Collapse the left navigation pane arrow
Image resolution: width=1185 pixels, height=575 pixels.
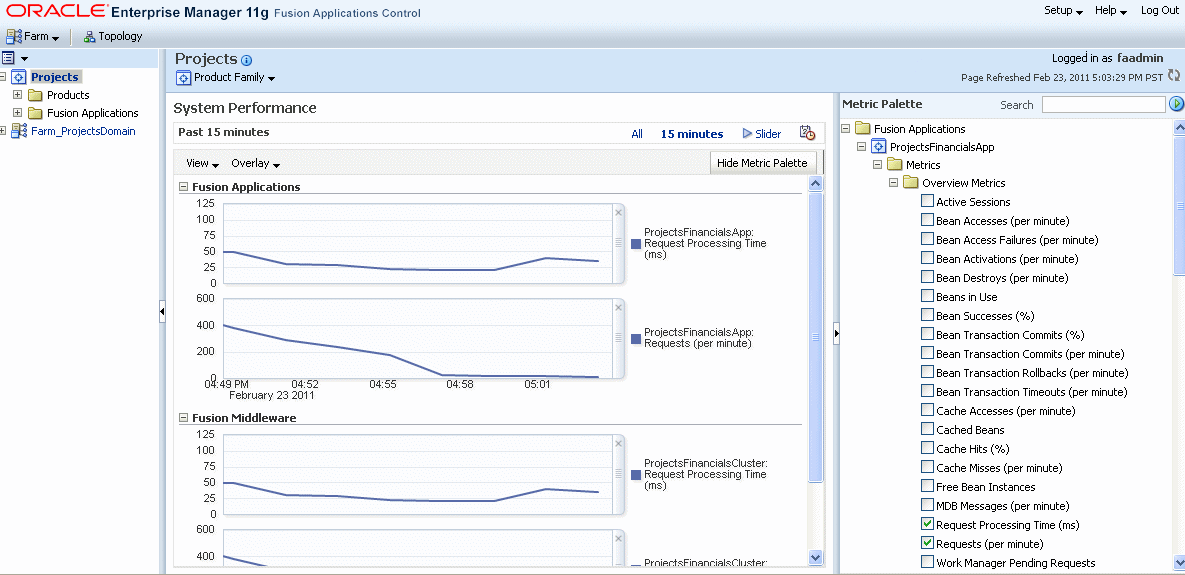click(162, 311)
